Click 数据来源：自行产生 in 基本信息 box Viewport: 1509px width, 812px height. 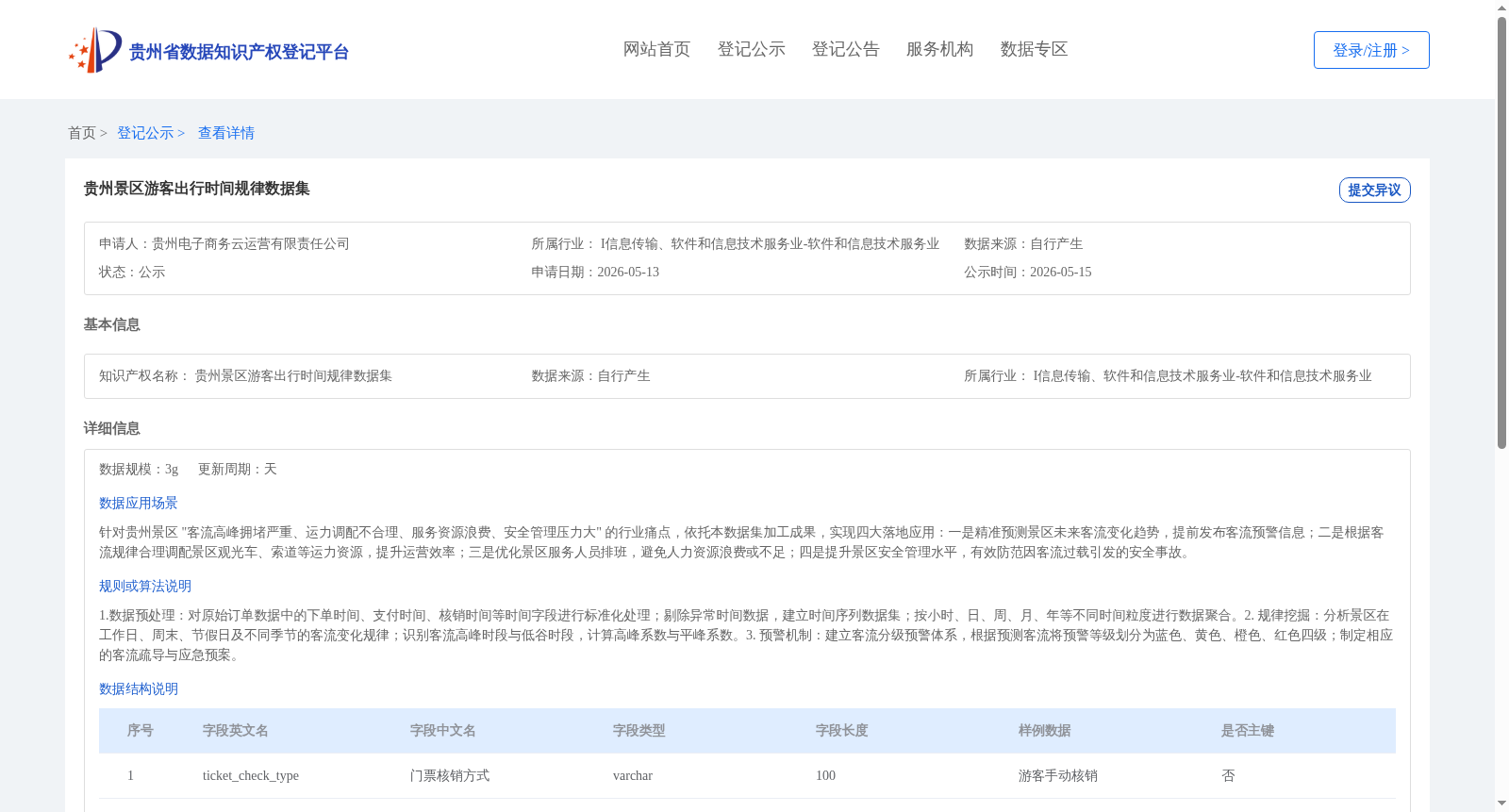tap(591, 375)
